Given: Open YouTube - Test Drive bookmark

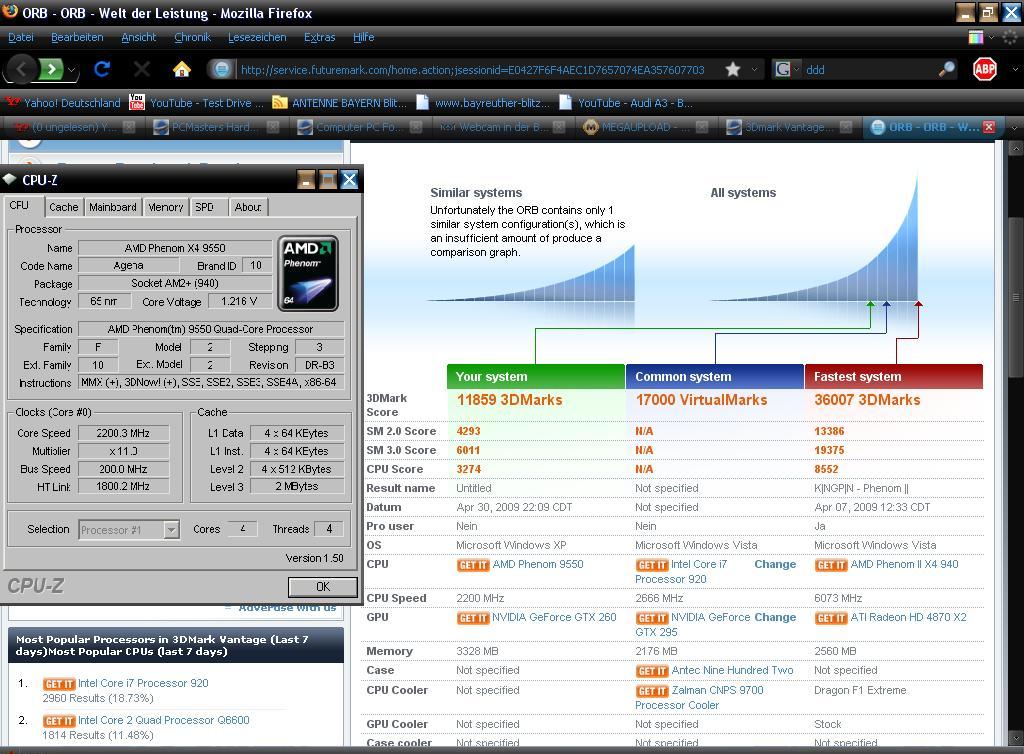Looking at the screenshot, I should [x=197, y=102].
